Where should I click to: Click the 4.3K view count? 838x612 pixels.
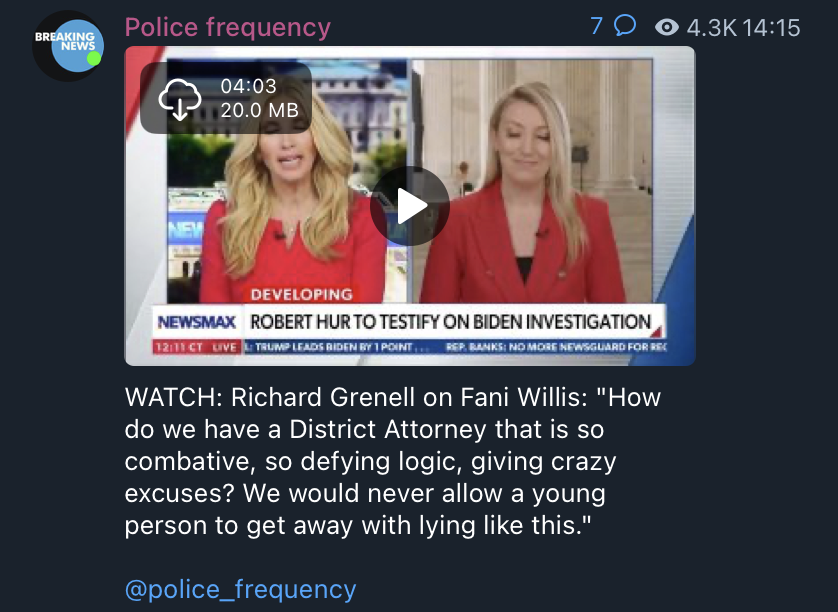pyautogui.click(x=711, y=28)
